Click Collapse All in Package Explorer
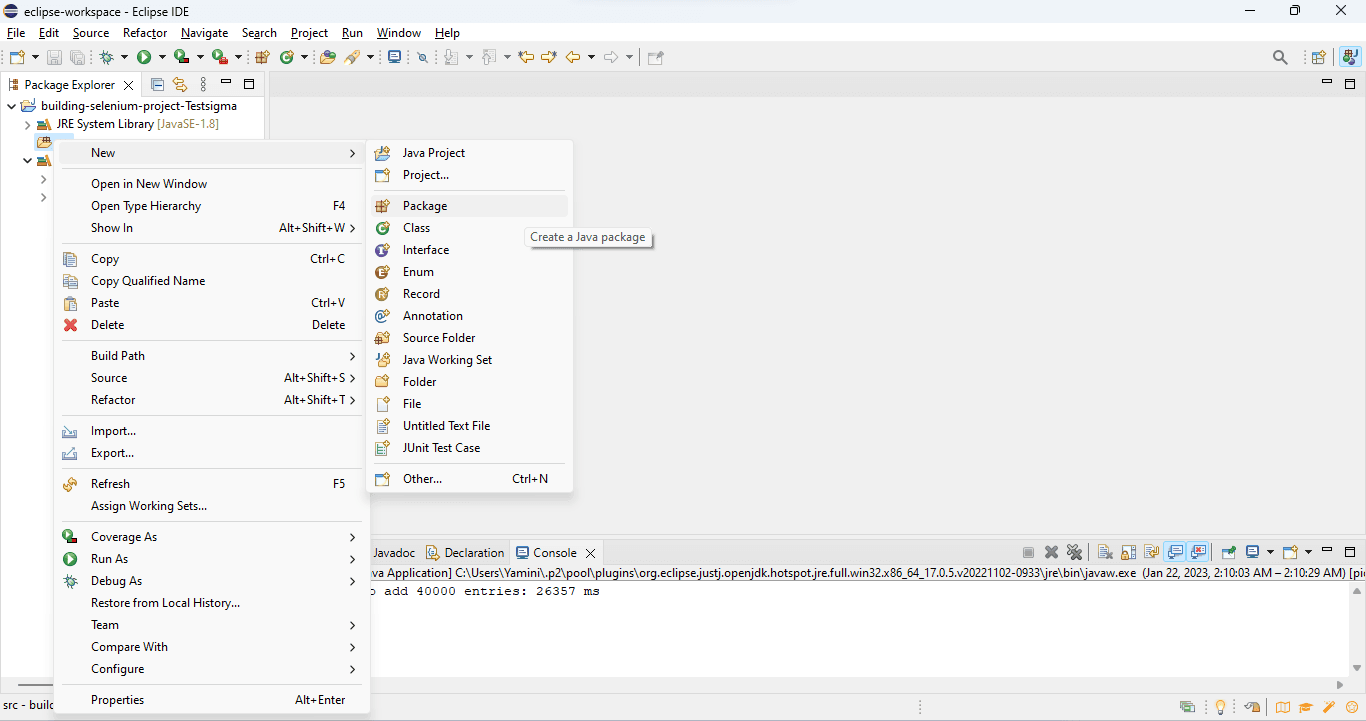Image resolution: width=1366 pixels, height=721 pixels. [157, 85]
